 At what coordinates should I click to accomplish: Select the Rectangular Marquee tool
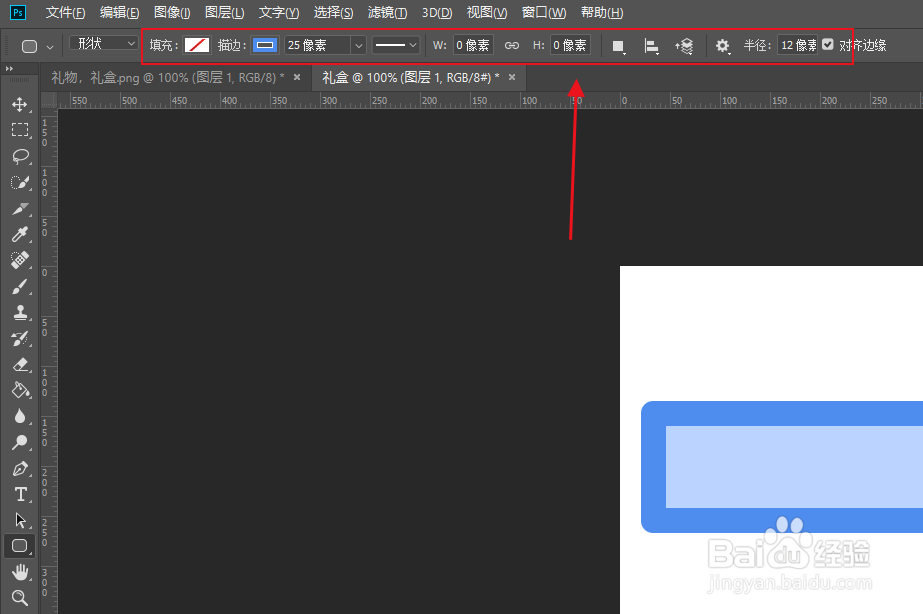19,130
